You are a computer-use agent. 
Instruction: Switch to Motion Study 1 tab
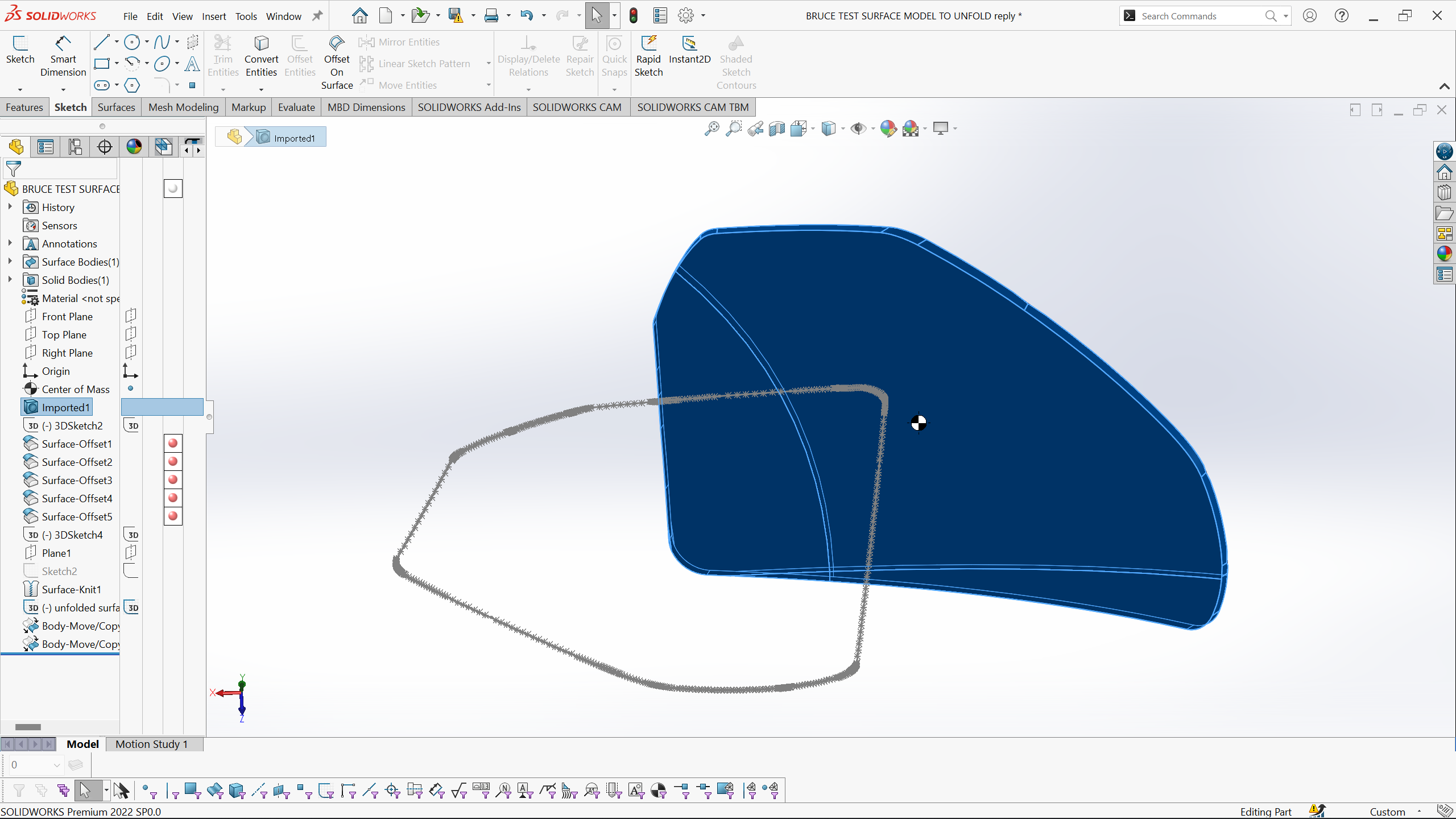(151, 744)
